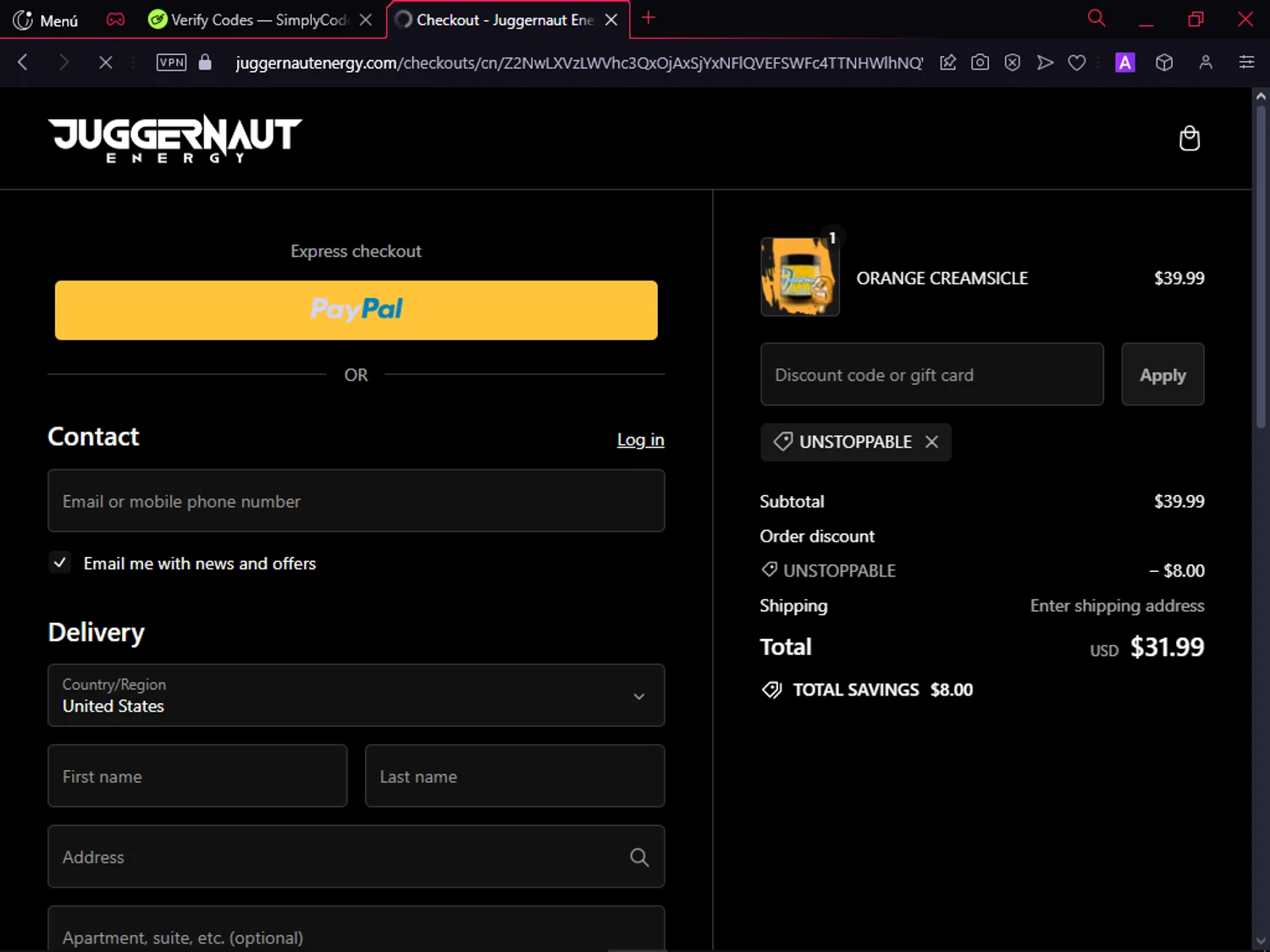1270x952 pixels.
Task: Restore down the browser window
Action: (1195, 19)
